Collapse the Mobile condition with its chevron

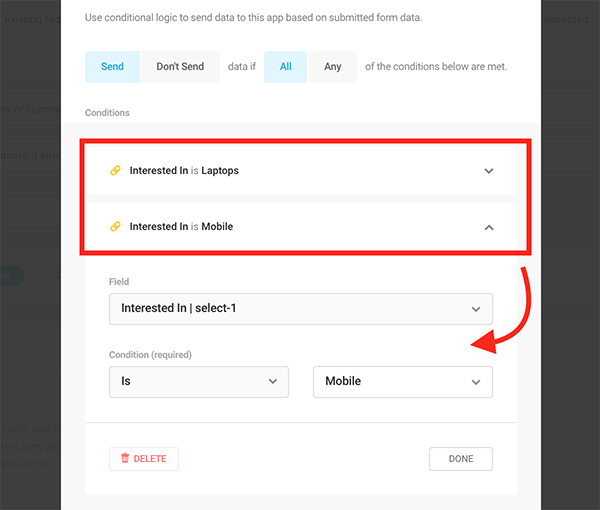pyautogui.click(x=489, y=227)
